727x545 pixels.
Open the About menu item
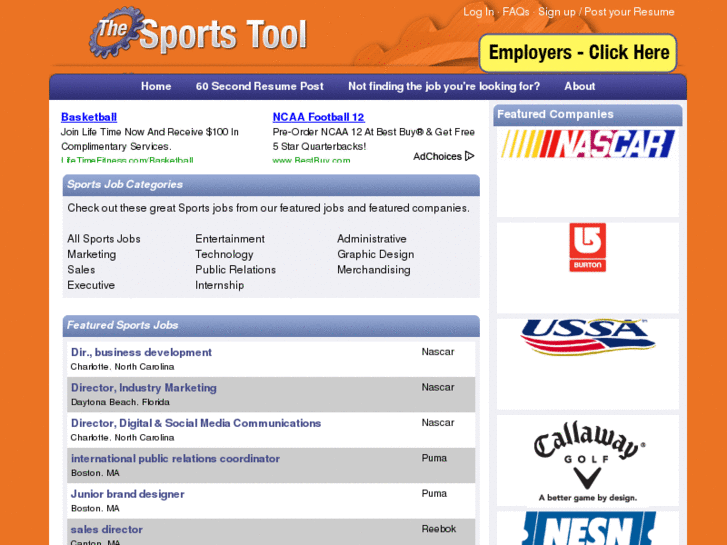pos(579,86)
